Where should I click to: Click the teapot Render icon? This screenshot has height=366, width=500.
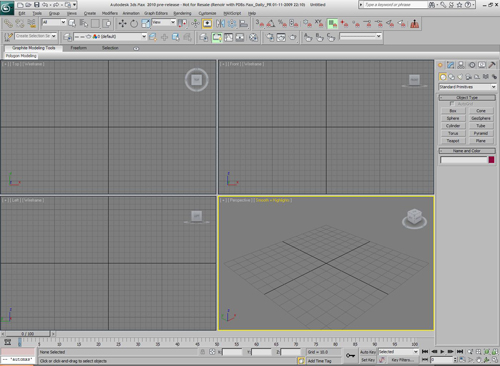point(293,37)
